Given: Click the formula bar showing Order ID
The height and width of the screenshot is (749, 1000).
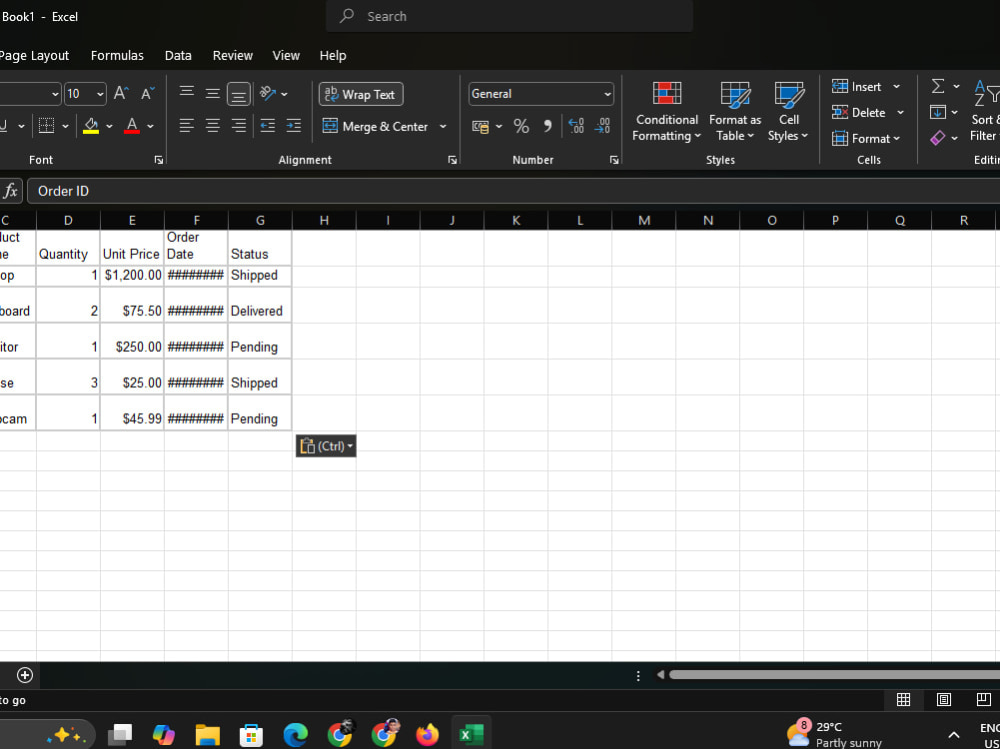Looking at the screenshot, I should click(x=513, y=191).
